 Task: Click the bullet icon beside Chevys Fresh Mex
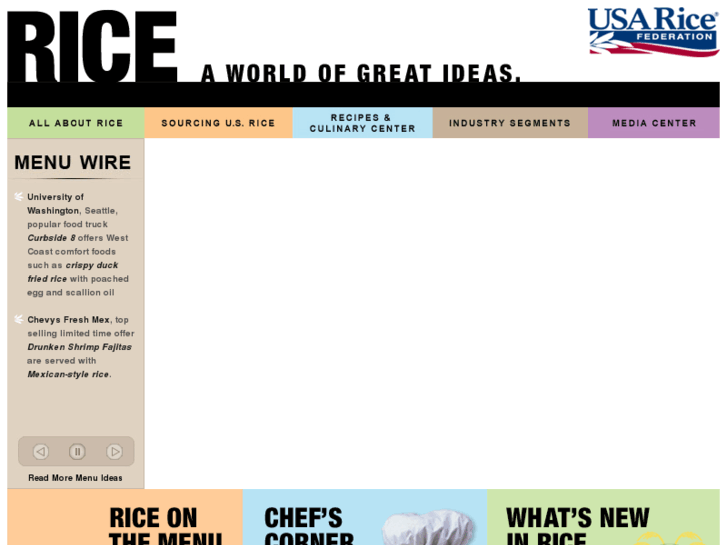coord(19,319)
